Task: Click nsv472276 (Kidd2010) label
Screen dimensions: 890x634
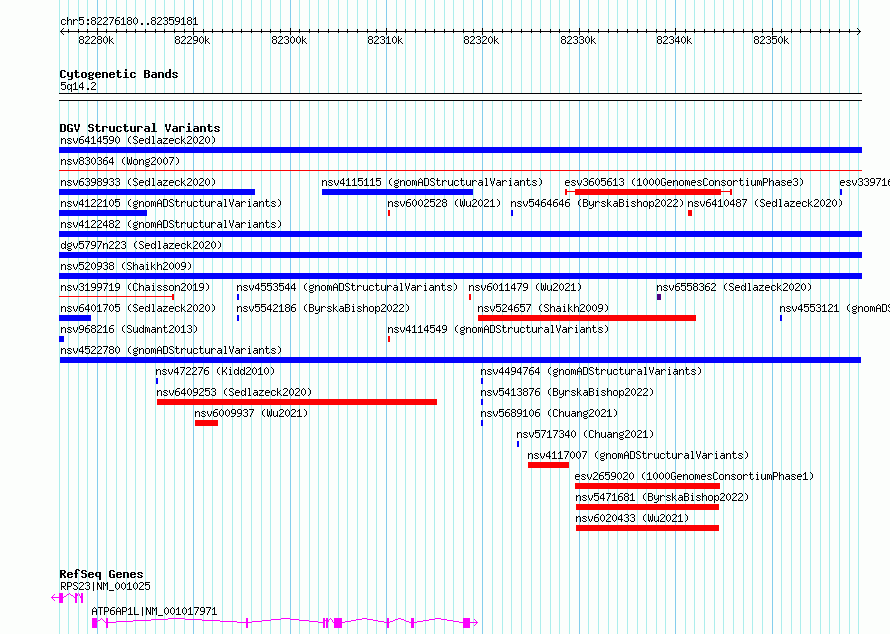Action: (x=215, y=371)
